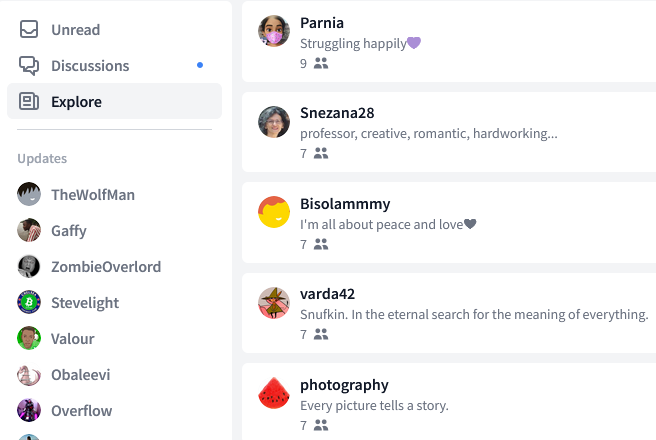Go to Valour updates
The width and height of the screenshot is (656, 440).
click(x=56, y=338)
